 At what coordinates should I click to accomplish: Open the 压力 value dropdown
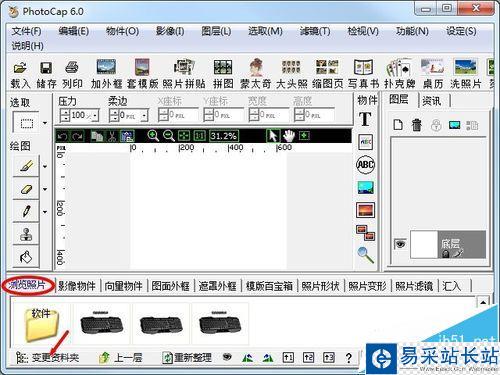click(x=95, y=116)
